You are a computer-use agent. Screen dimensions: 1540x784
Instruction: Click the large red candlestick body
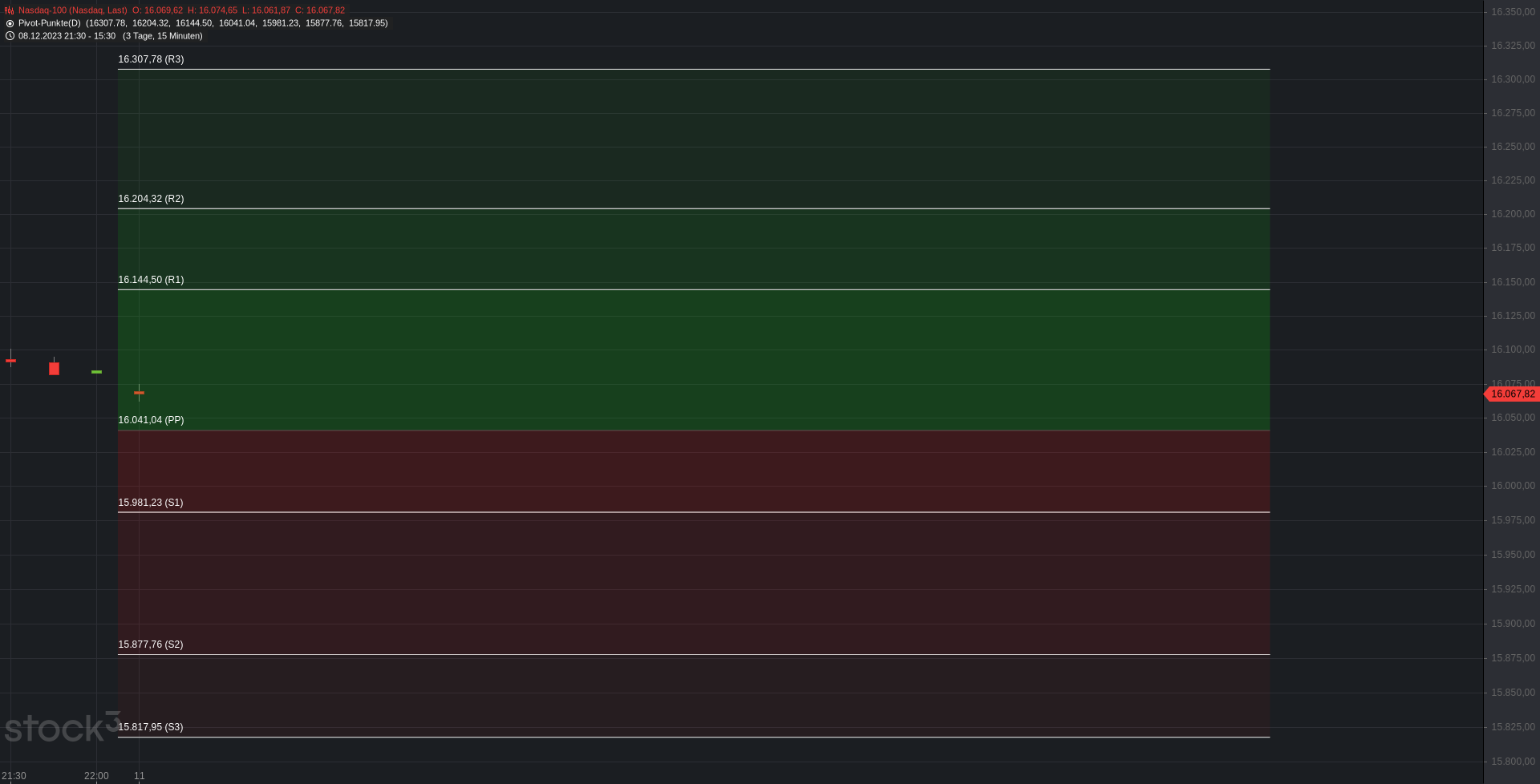(x=54, y=369)
